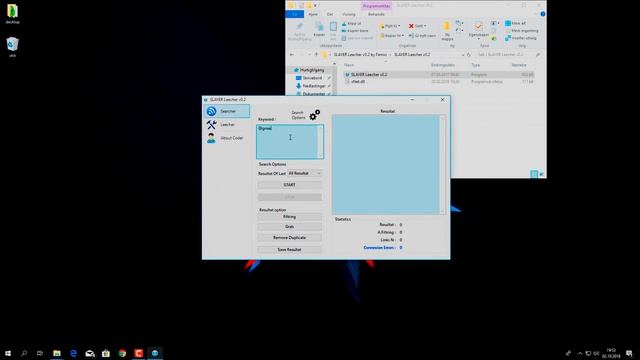
Task: Expand the Explorer address history dropdown
Action: (x=462, y=55)
